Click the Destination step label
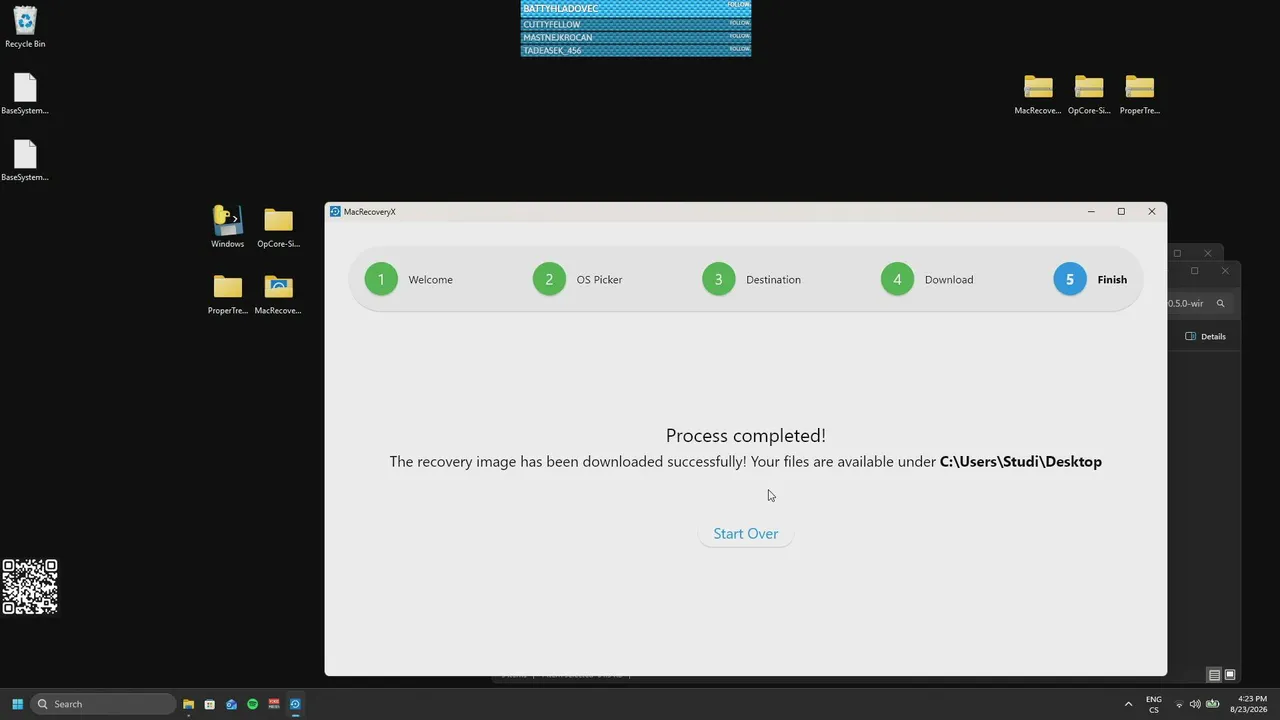The image size is (1280, 720). click(773, 280)
